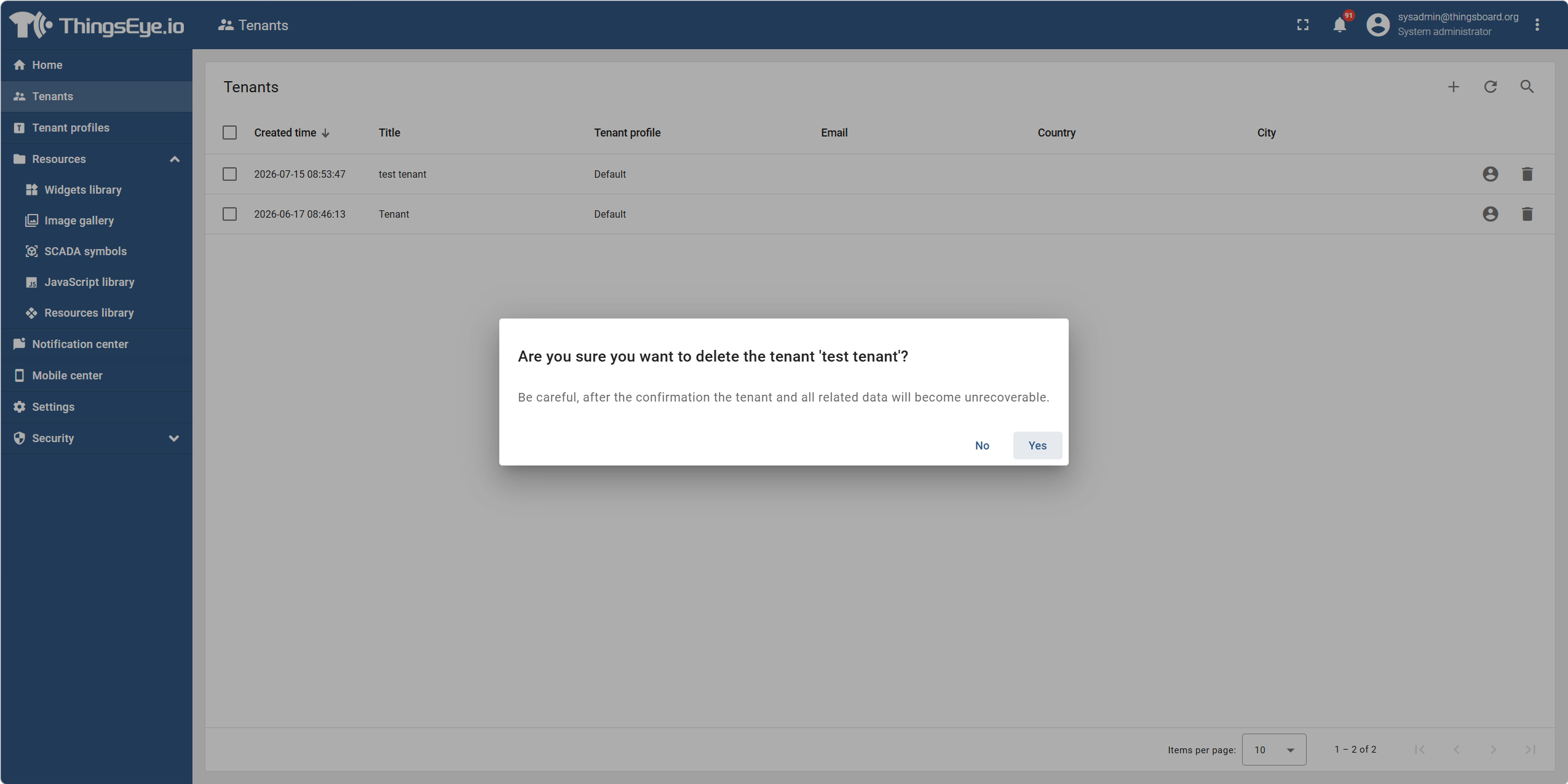1568x784 pixels.
Task: Open Resources library
Action: [x=97, y=312]
